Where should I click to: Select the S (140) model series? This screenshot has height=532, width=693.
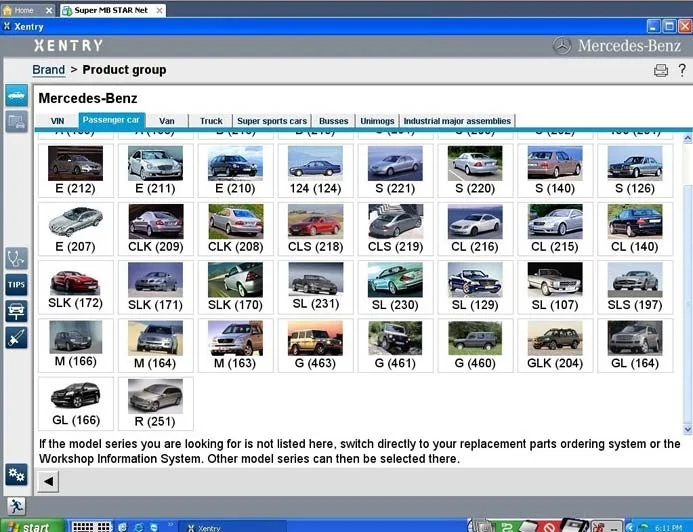[555, 171]
